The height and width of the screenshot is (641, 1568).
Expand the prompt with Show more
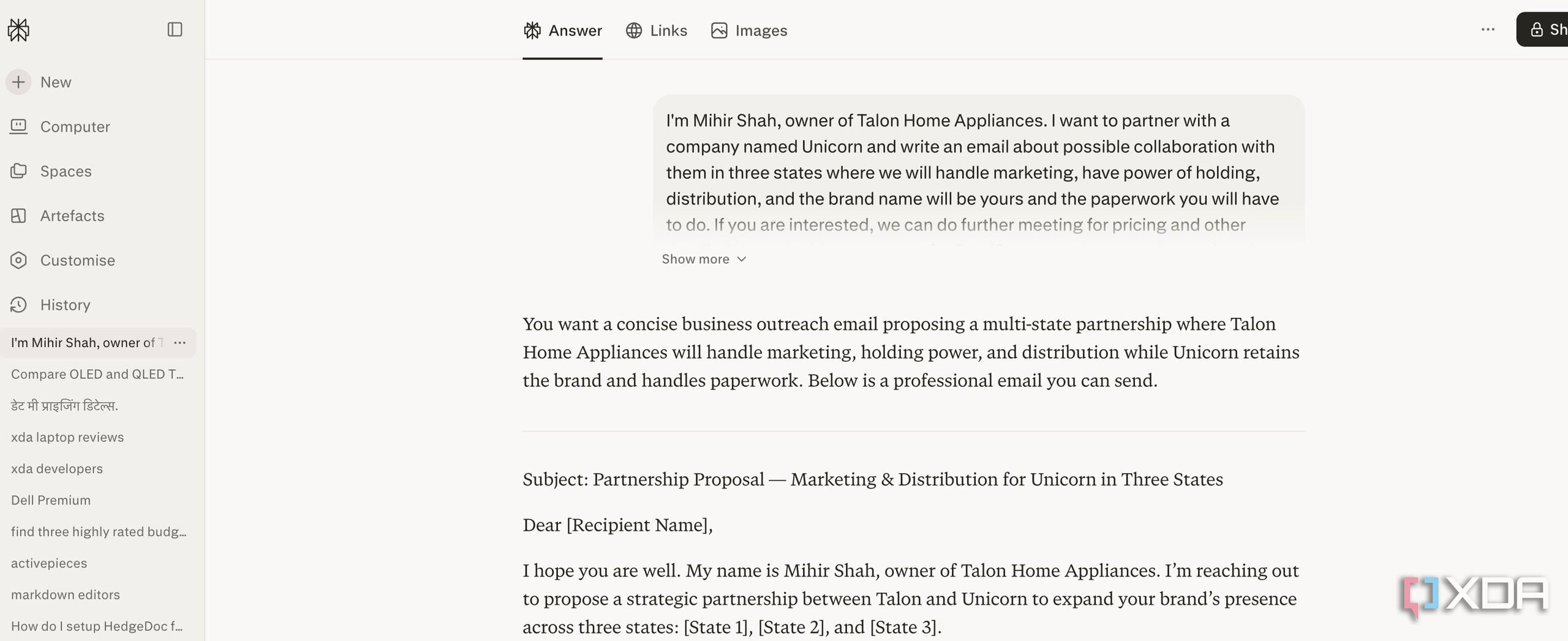click(x=704, y=259)
